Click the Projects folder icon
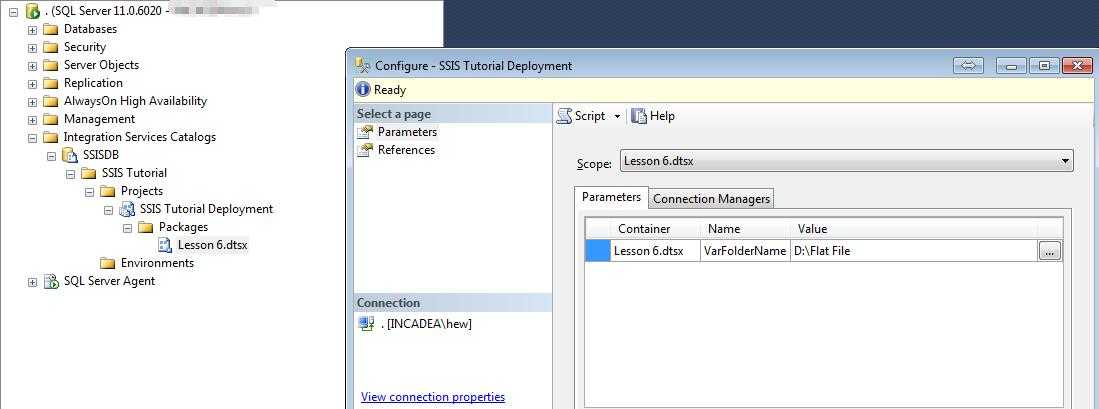 click(107, 191)
